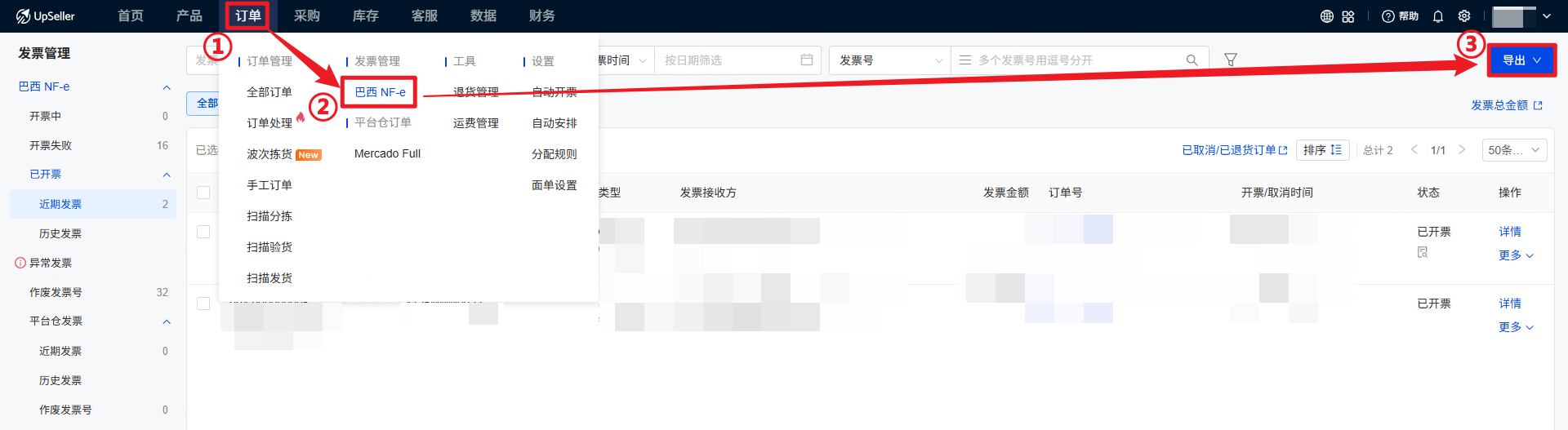The width and height of the screenshot is (1568, 430).
Task: Expand 更多 options in first row
Action: tap(1516, 255)
